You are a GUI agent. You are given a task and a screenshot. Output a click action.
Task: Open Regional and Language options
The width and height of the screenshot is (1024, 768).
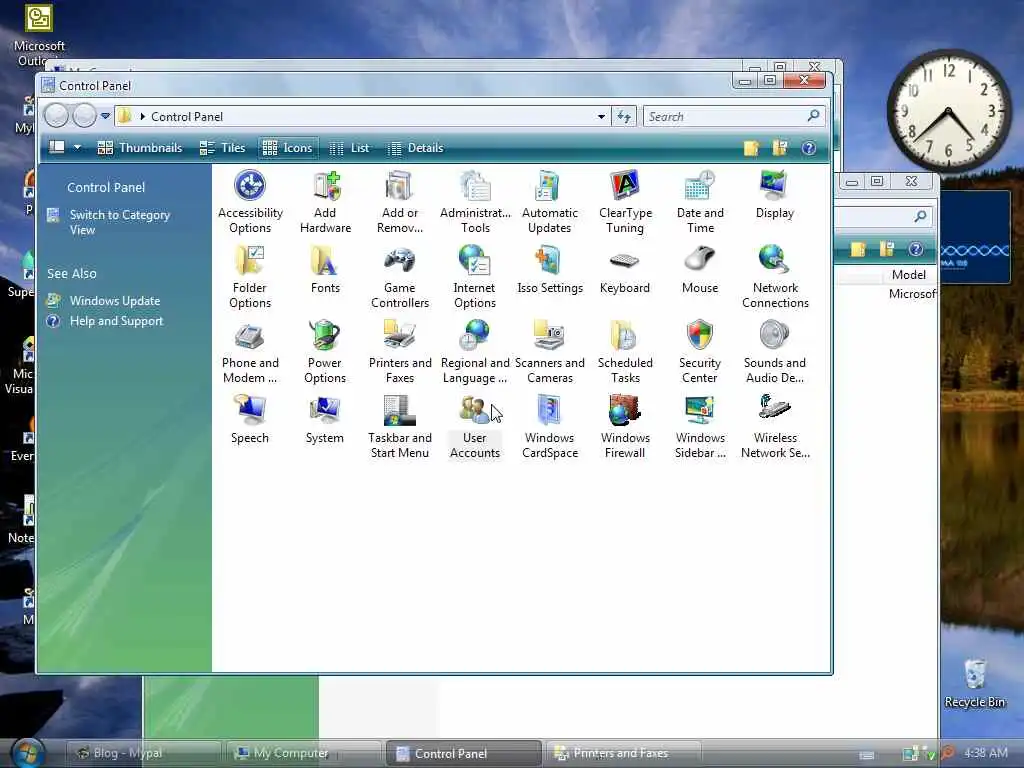point(475,351)
